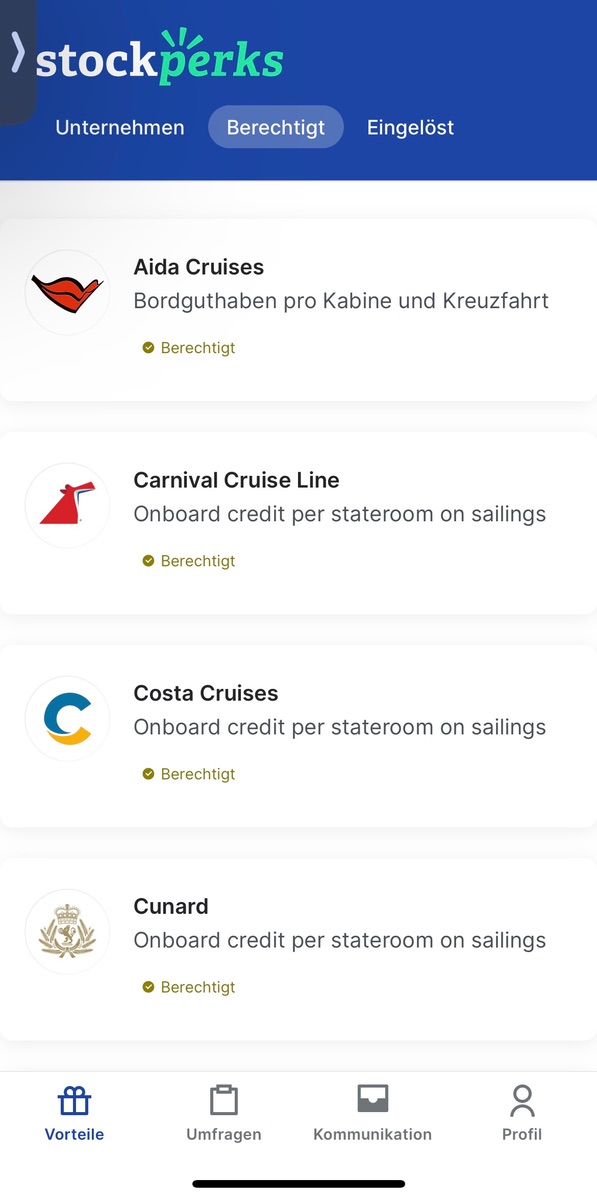This screenshot has height=1200, width=597.
Task: Tap the Aida Cruises lips logo
Action: (x=68, y=292)
